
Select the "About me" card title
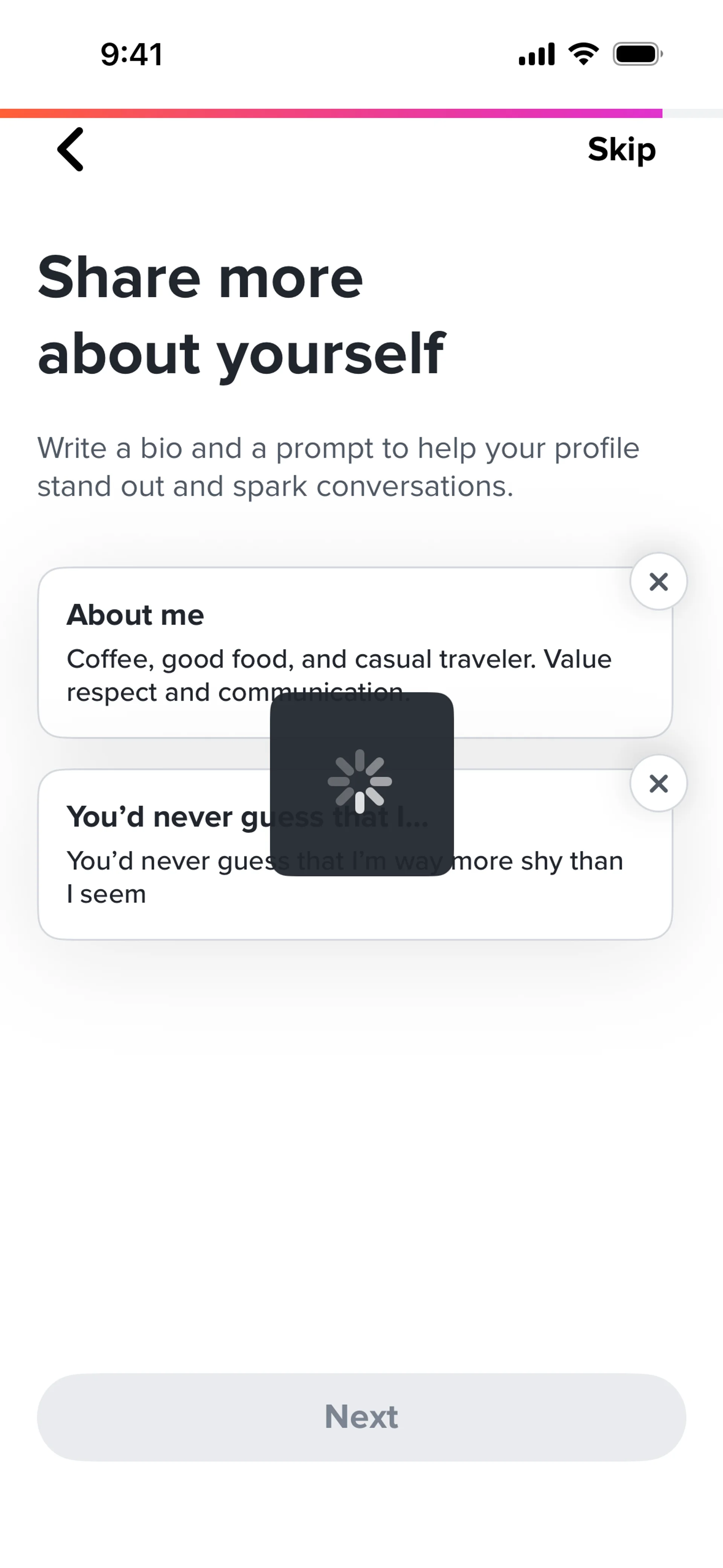click(x=135, y=615)
